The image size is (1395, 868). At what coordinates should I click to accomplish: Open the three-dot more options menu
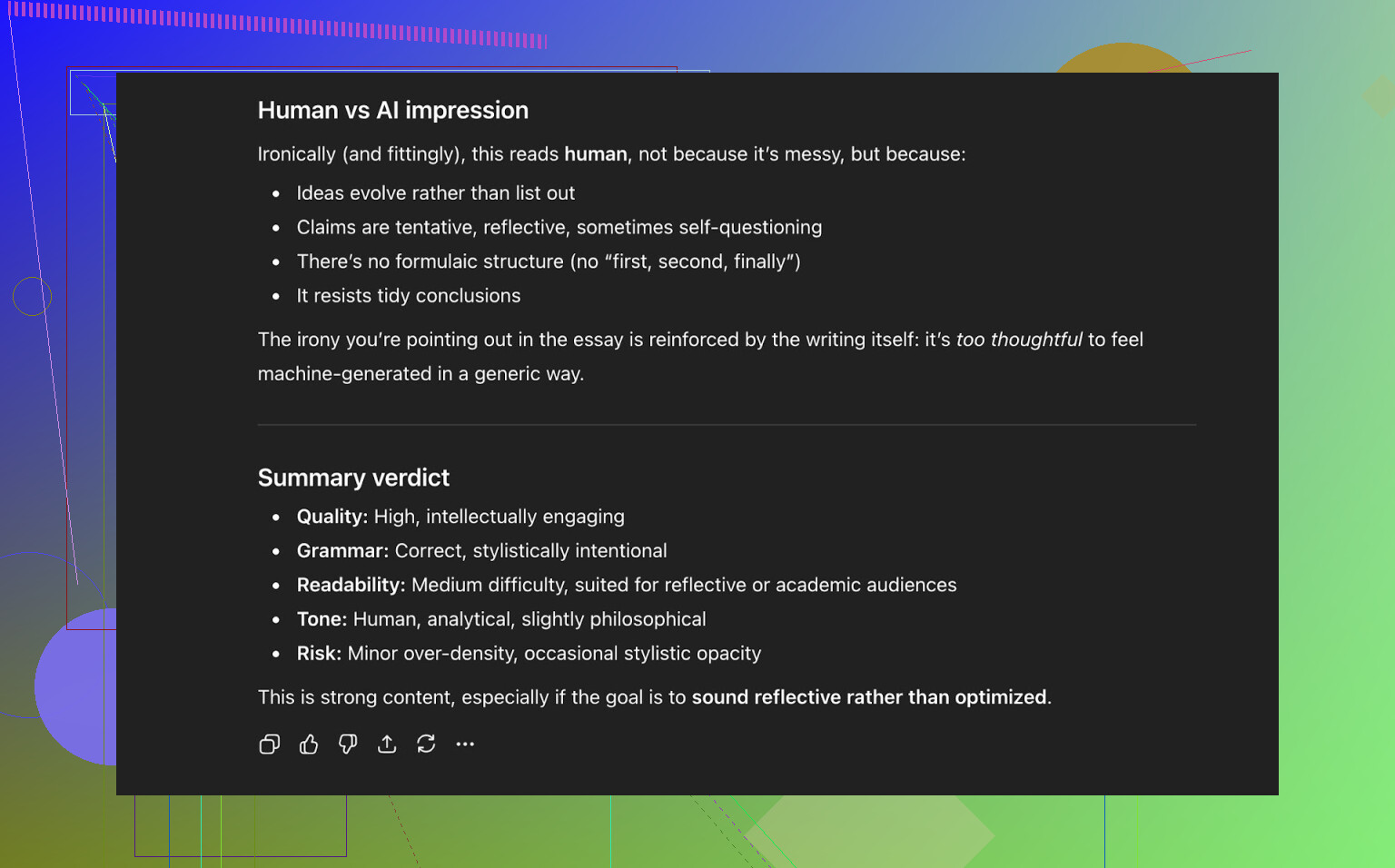(465, 745)
